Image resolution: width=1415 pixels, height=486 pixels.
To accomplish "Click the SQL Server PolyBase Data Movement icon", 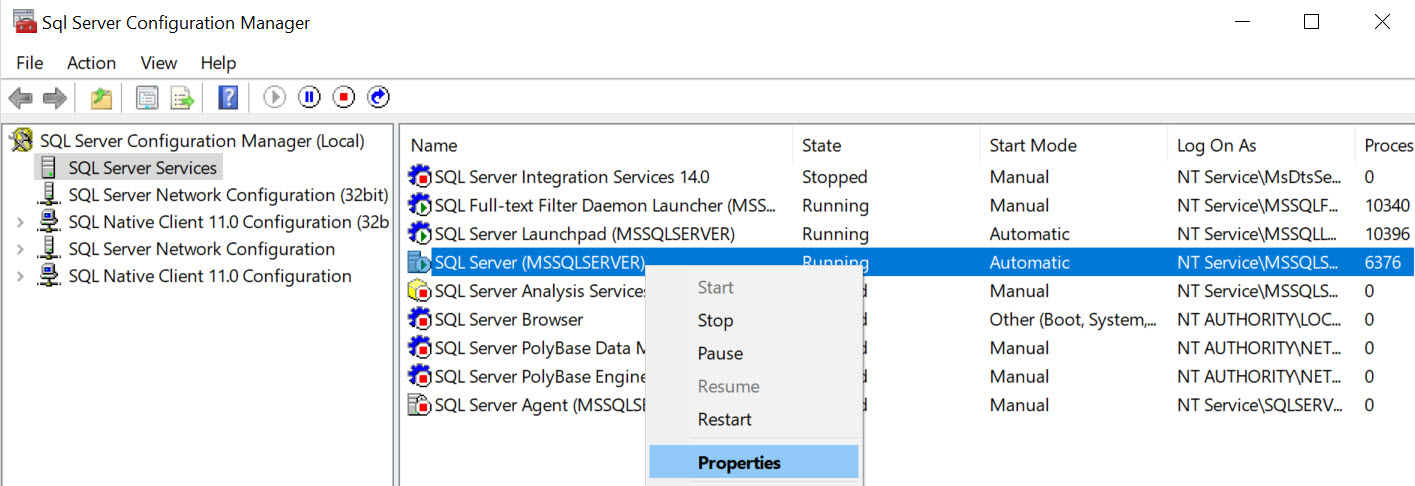I will click(x=420, y=348).
